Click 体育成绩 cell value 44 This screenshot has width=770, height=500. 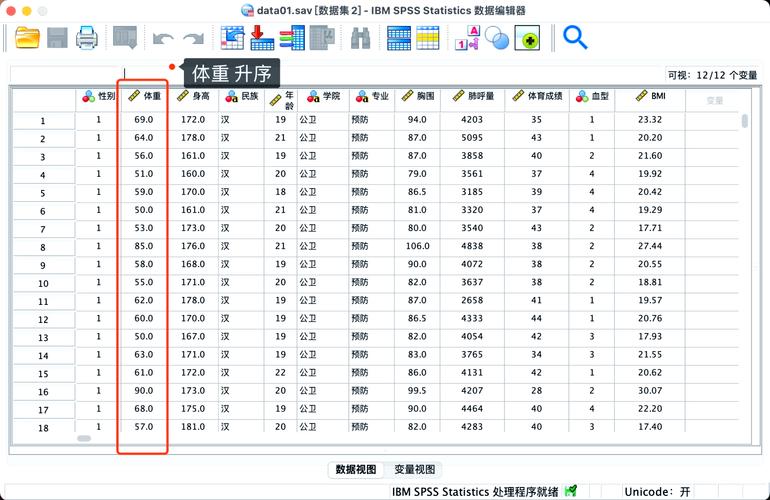pyautogui.click(x=537, y=318)
